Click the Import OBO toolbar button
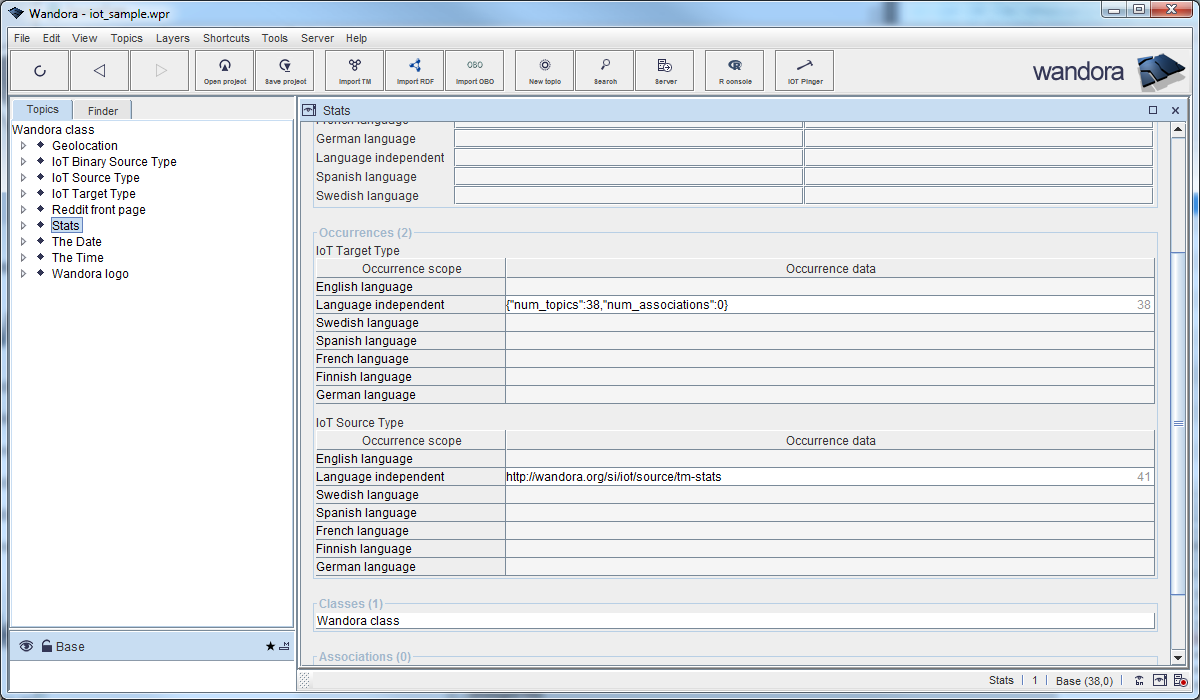Image resolution: width=1200 pixels, height=700 pixels. (x=474, y=71)
